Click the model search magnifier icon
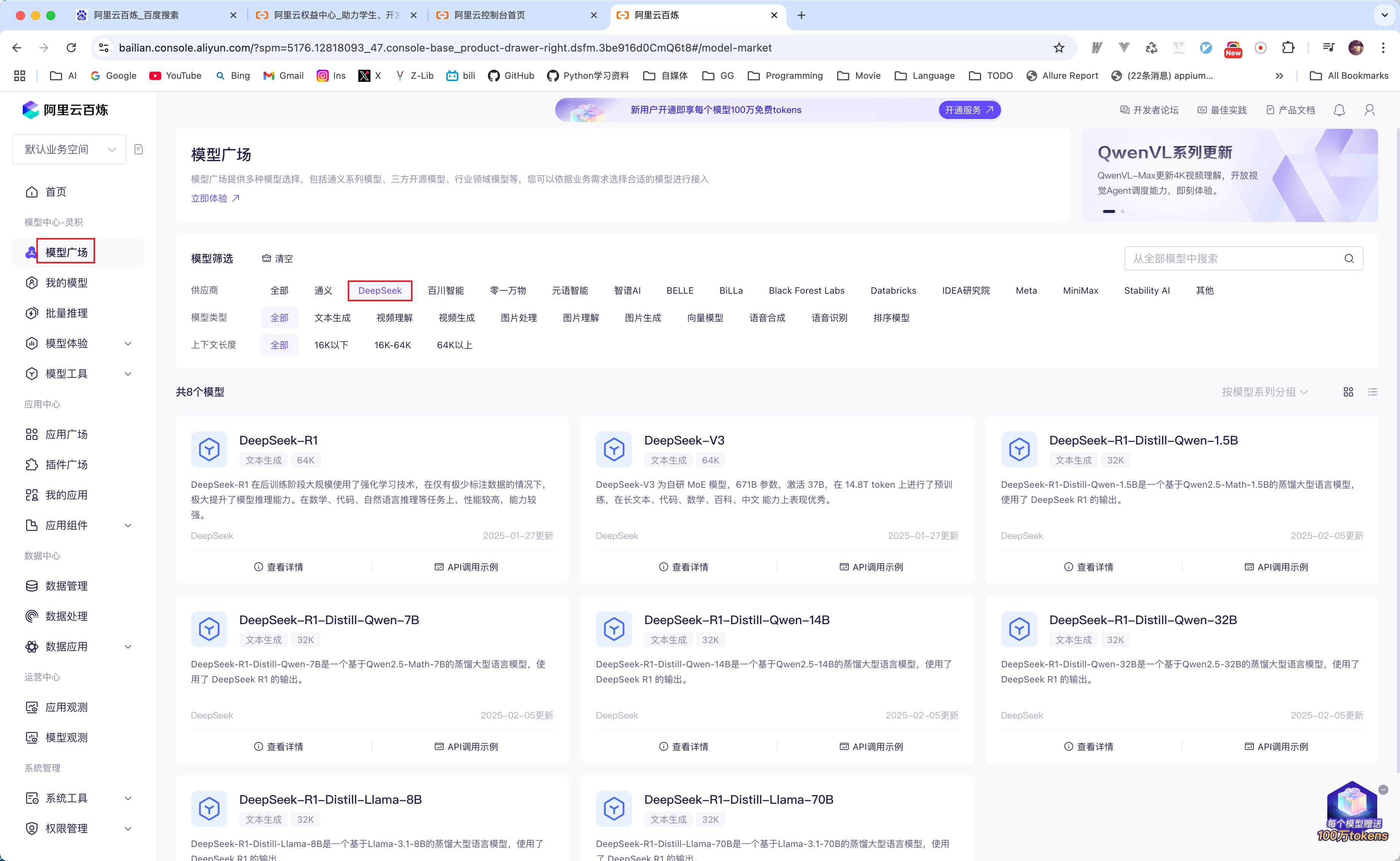This screenshot has width=1400, height=861. coord(1349,258)
